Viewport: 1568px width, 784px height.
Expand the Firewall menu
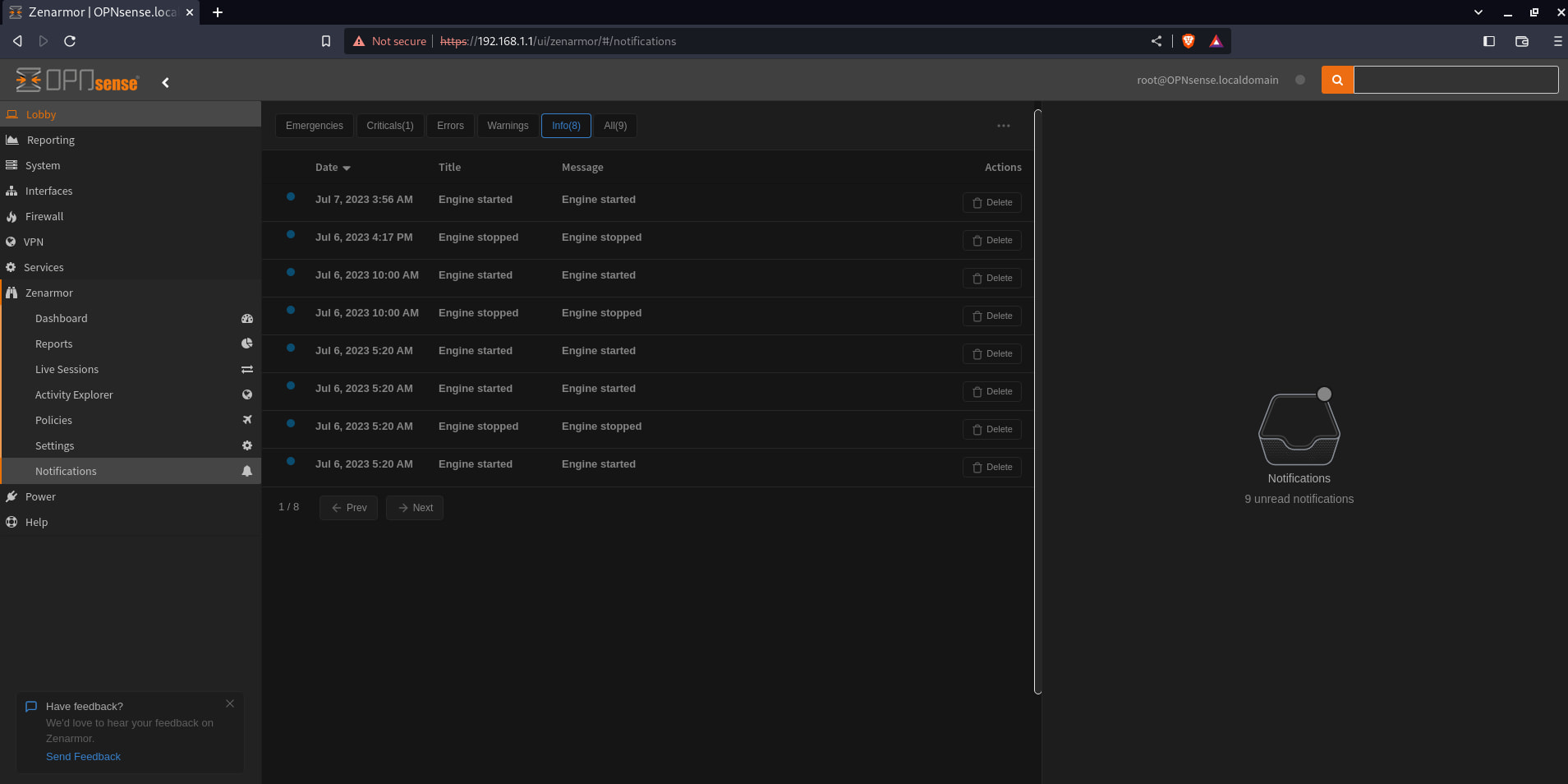[131, 216]
